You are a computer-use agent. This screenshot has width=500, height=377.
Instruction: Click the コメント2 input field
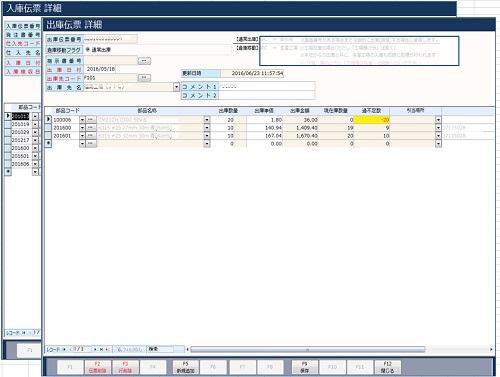266,95
